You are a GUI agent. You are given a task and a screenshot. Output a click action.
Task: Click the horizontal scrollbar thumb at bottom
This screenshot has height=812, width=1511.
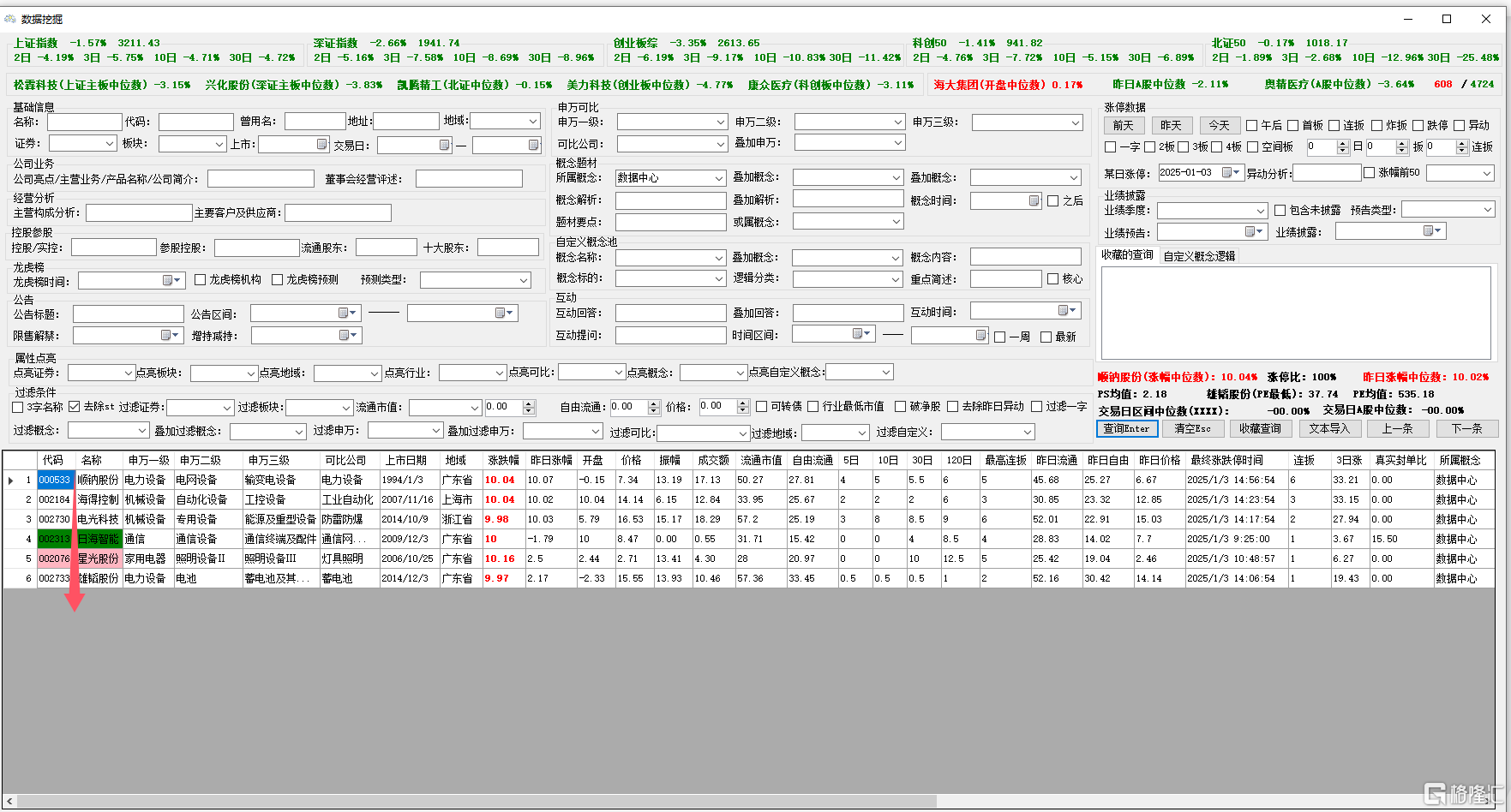coord(477,802)
